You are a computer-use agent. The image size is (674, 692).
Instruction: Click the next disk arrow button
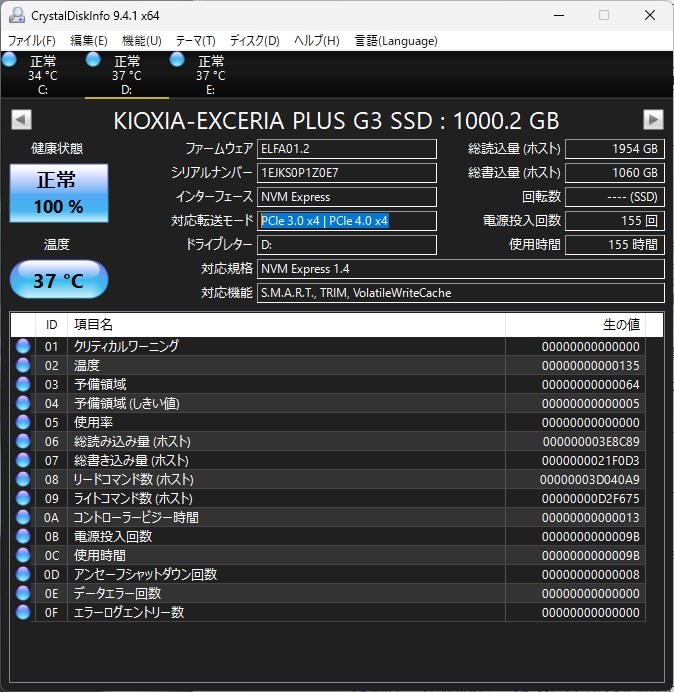pos(653,119)
